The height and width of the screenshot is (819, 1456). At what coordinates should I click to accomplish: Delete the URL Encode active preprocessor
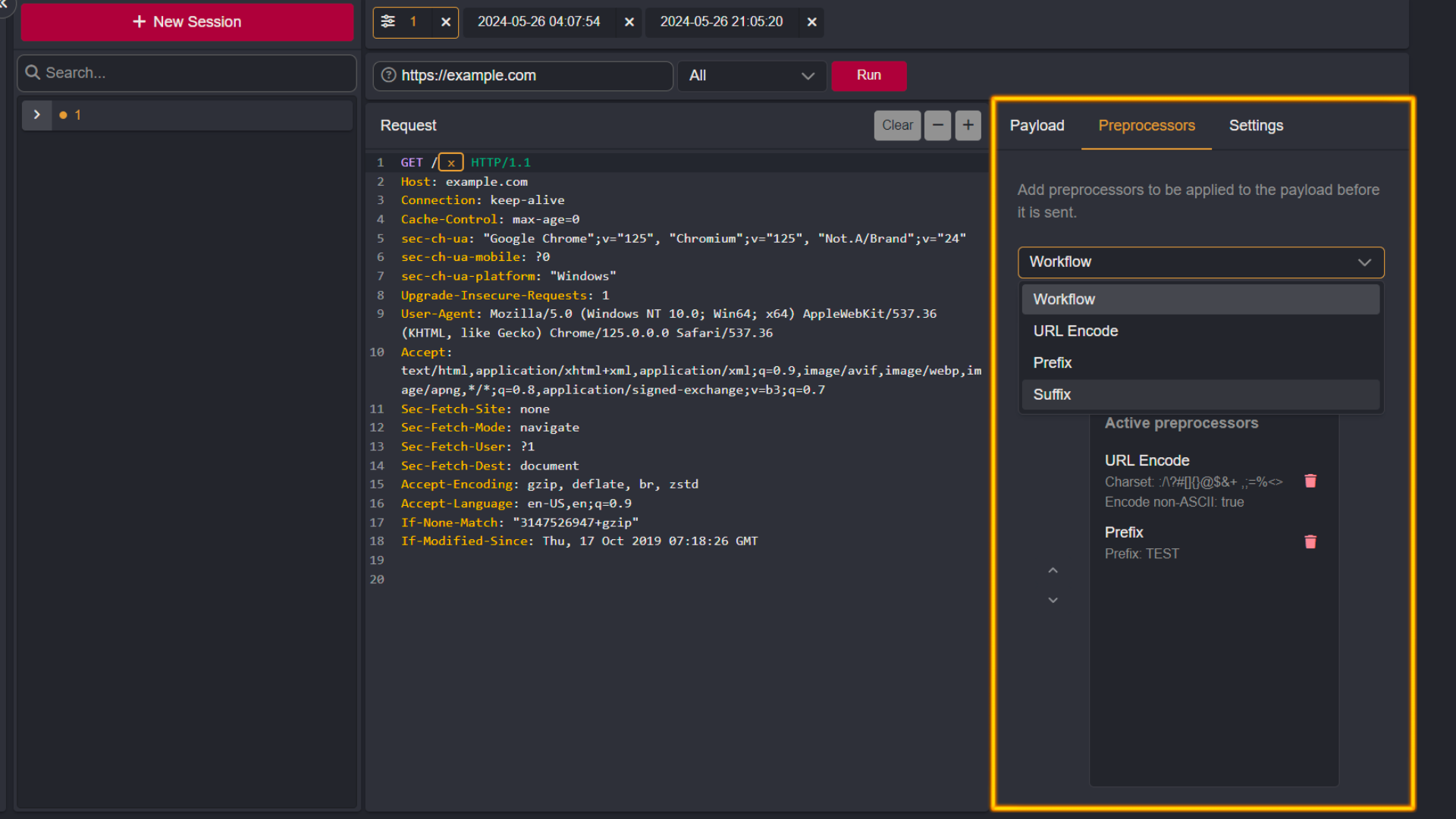tap(1311, 480)
